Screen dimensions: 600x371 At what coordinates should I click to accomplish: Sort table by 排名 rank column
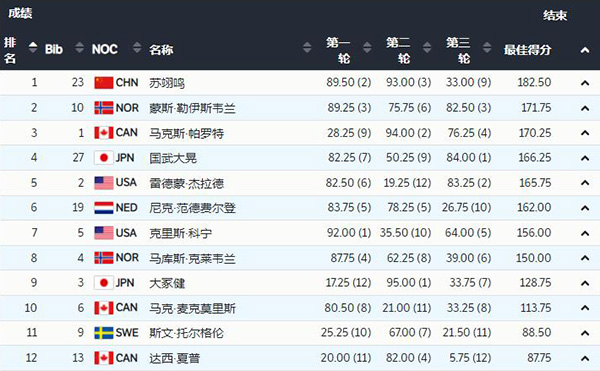[33, 47]
